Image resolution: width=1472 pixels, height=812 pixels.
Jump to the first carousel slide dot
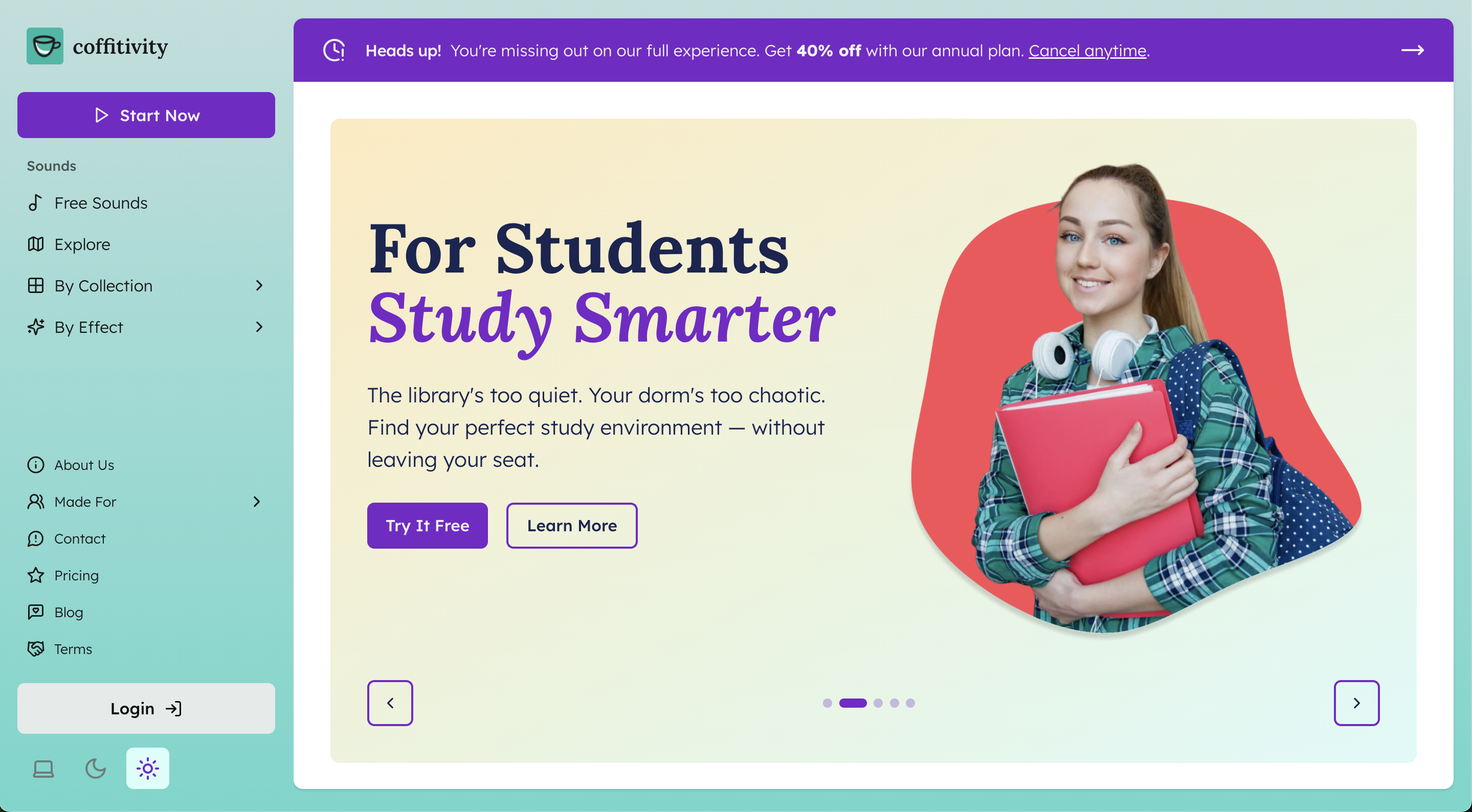point(828,704)
